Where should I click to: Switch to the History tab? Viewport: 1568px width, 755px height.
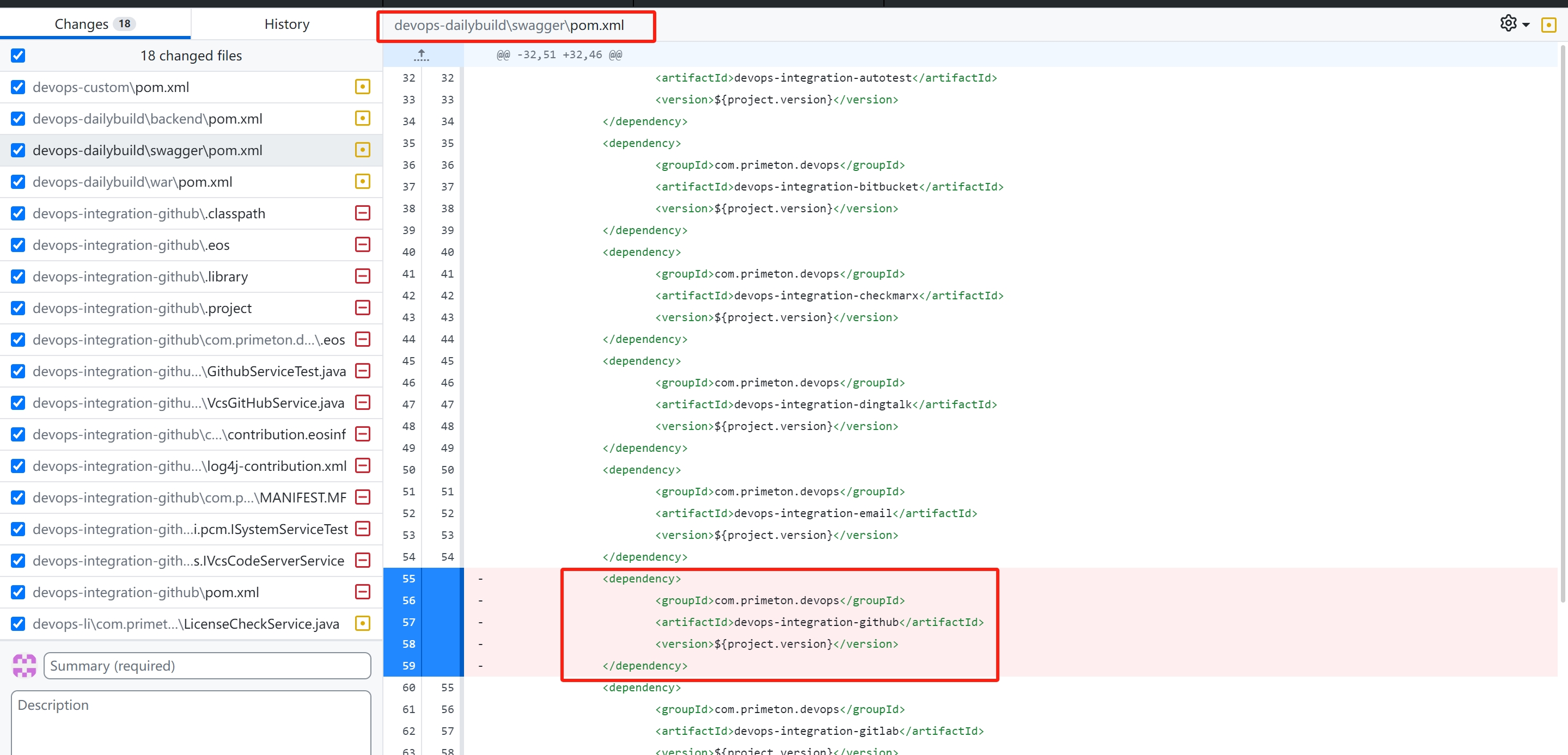pos(286,24)
